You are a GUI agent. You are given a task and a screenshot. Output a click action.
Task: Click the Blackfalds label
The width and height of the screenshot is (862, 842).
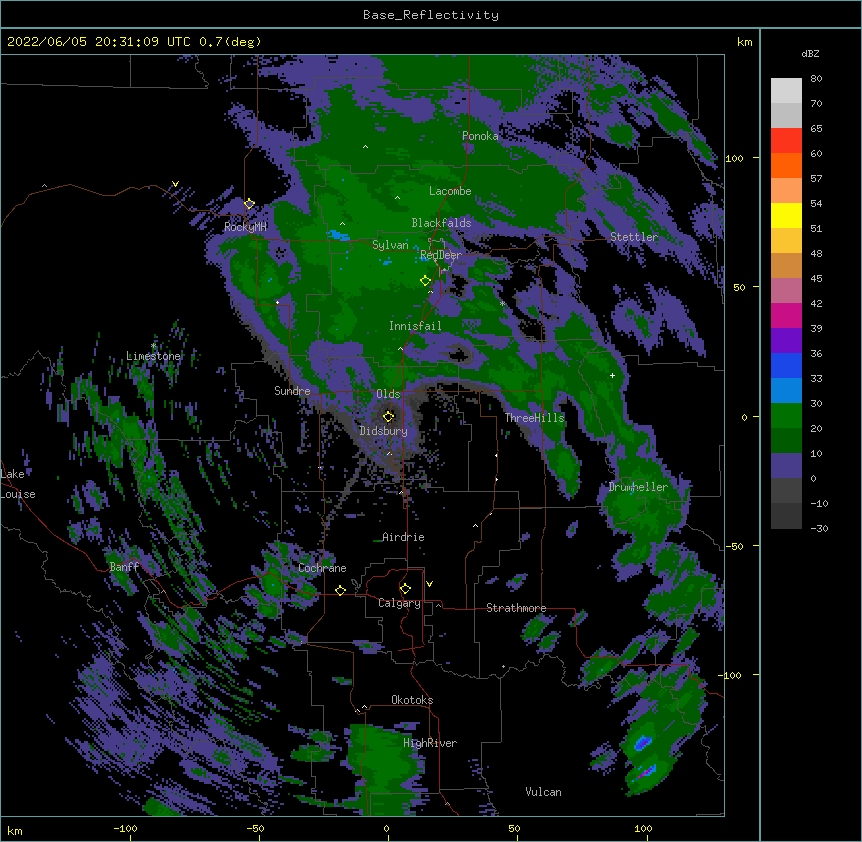click(441, 223)
